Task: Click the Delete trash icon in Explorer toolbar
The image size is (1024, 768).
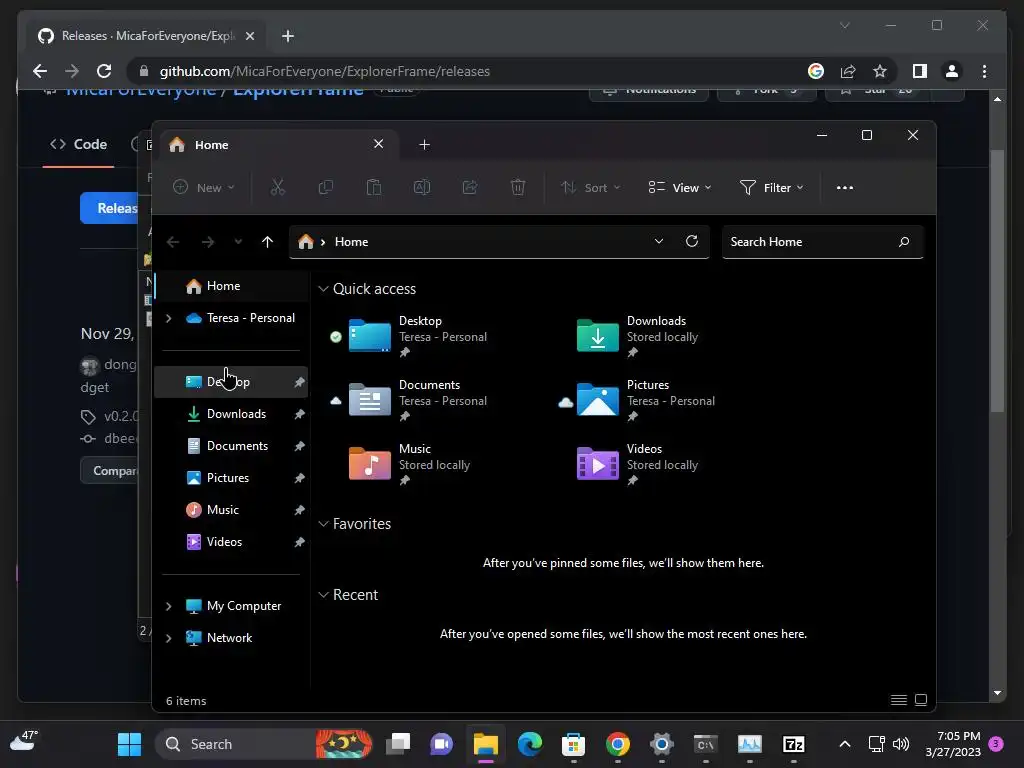Action: 518,187
